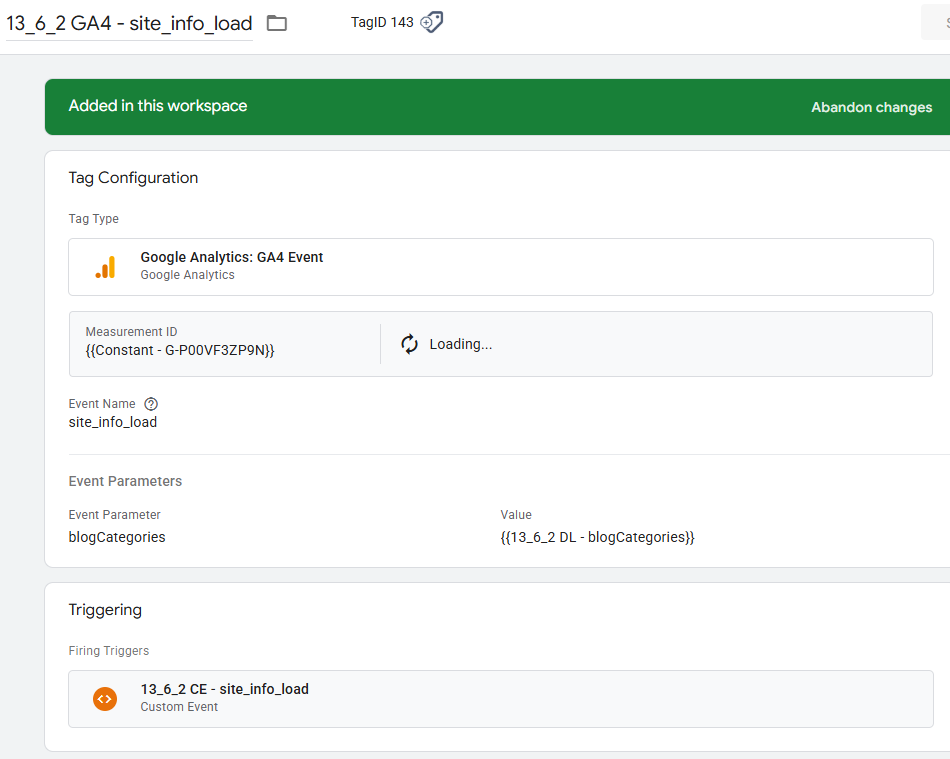The width and height of the screenshot is (950, 759).
Task: Click the circular Loading refresh icon
Action: point(409,344)
